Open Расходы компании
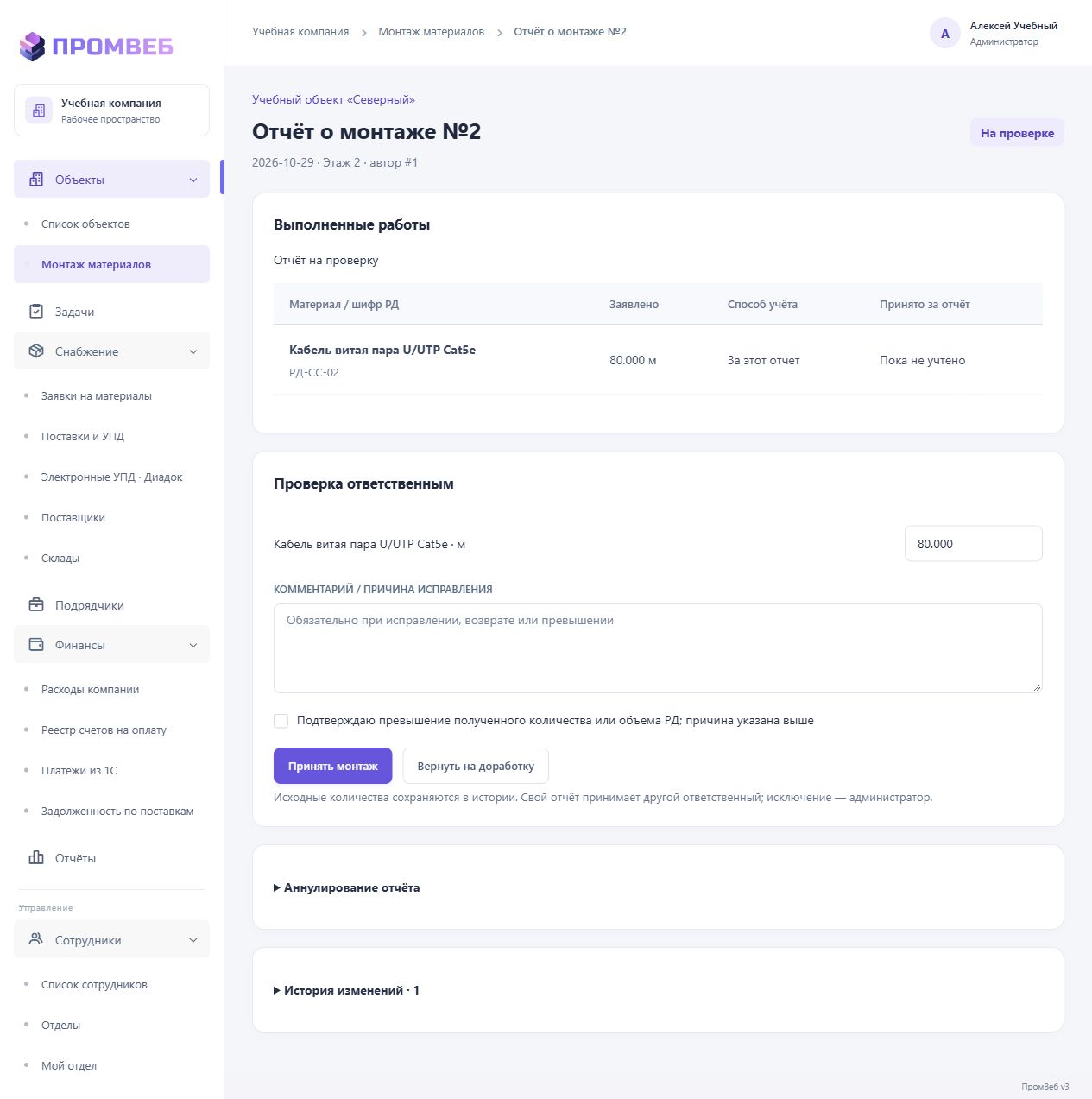 pyautogui.click(x=91, y=689)
